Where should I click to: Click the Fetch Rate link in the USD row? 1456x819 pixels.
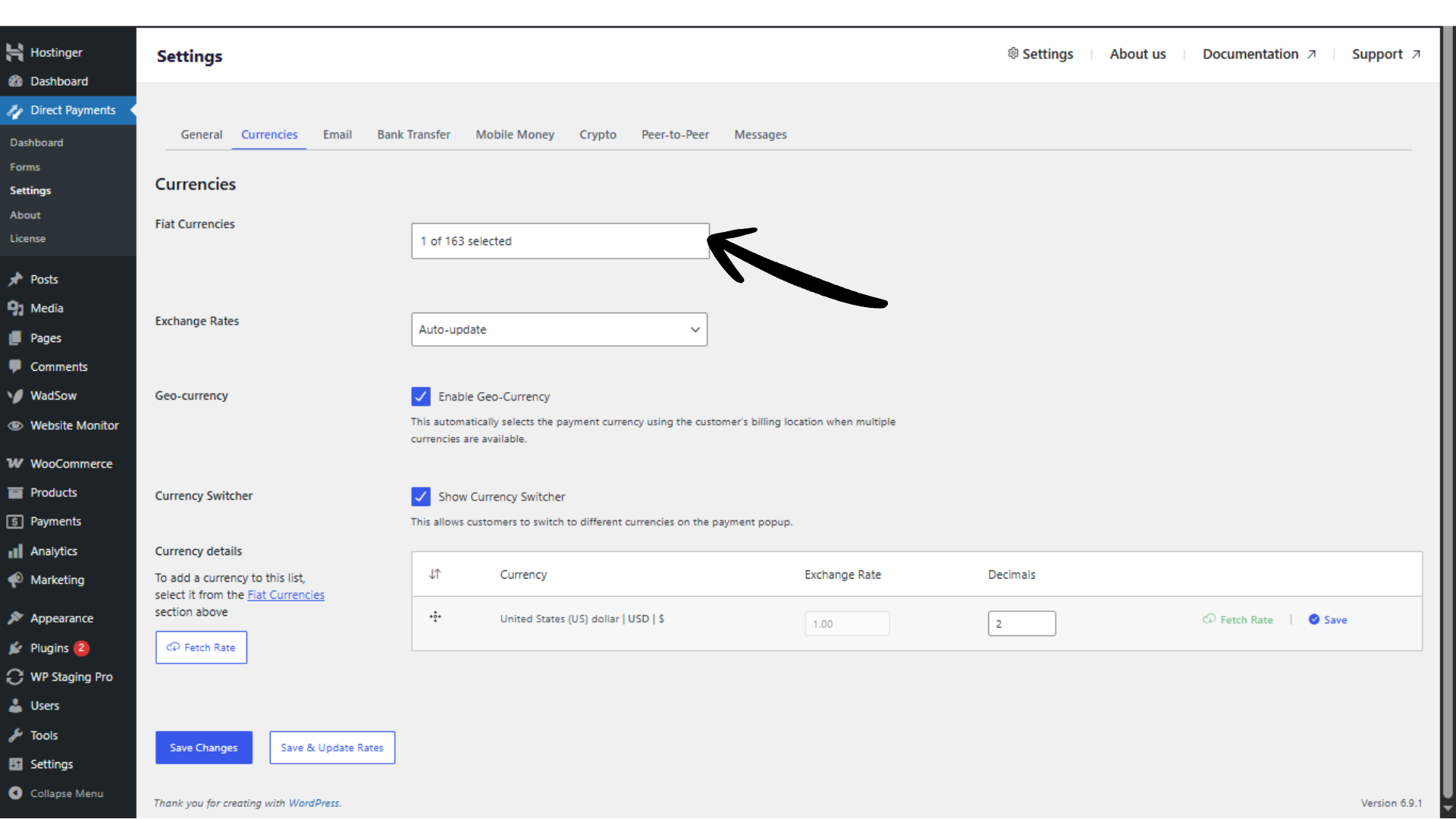coord(1238,620)
